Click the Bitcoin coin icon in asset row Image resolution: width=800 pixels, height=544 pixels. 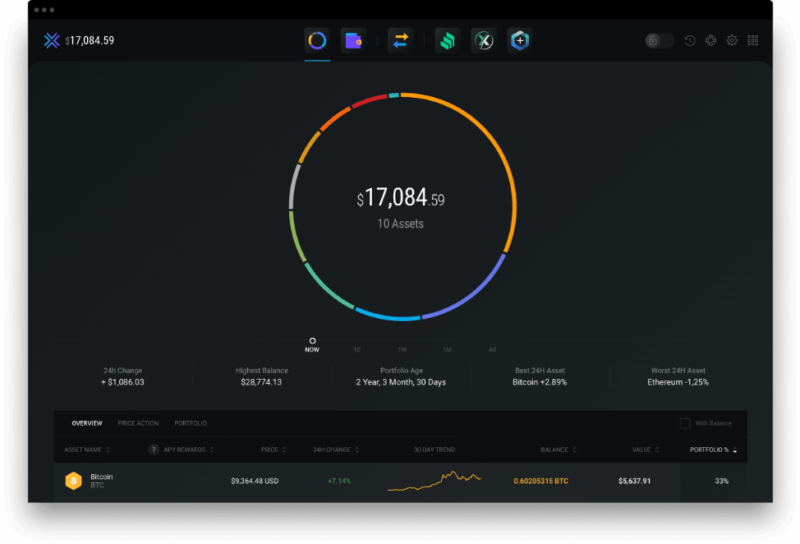pos(73,481)
